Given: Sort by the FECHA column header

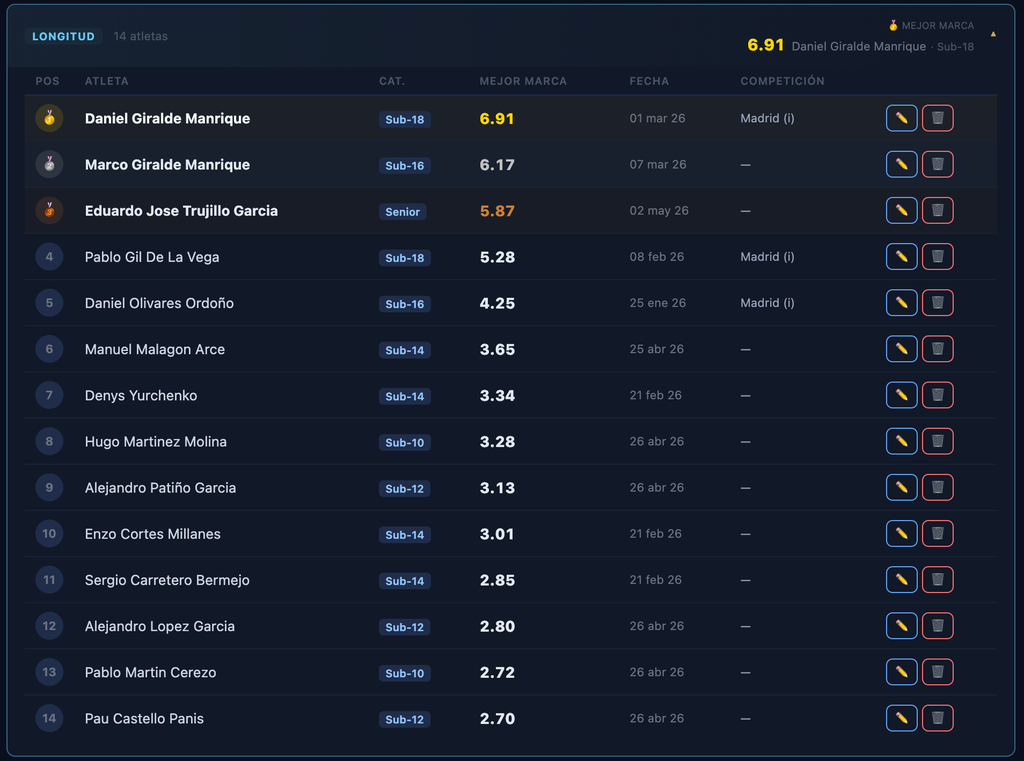Looking at the screenshot, I should point(649,81).
